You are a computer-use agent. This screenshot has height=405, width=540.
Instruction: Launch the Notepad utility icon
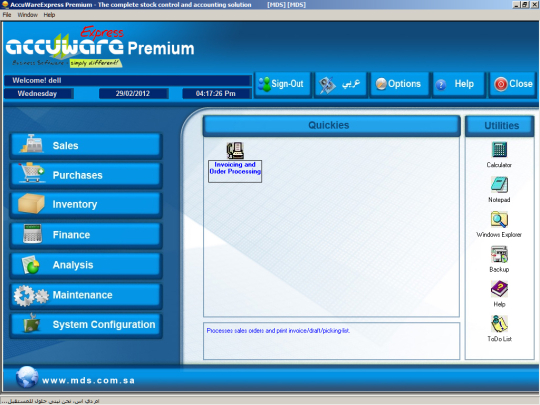[499, 185]
